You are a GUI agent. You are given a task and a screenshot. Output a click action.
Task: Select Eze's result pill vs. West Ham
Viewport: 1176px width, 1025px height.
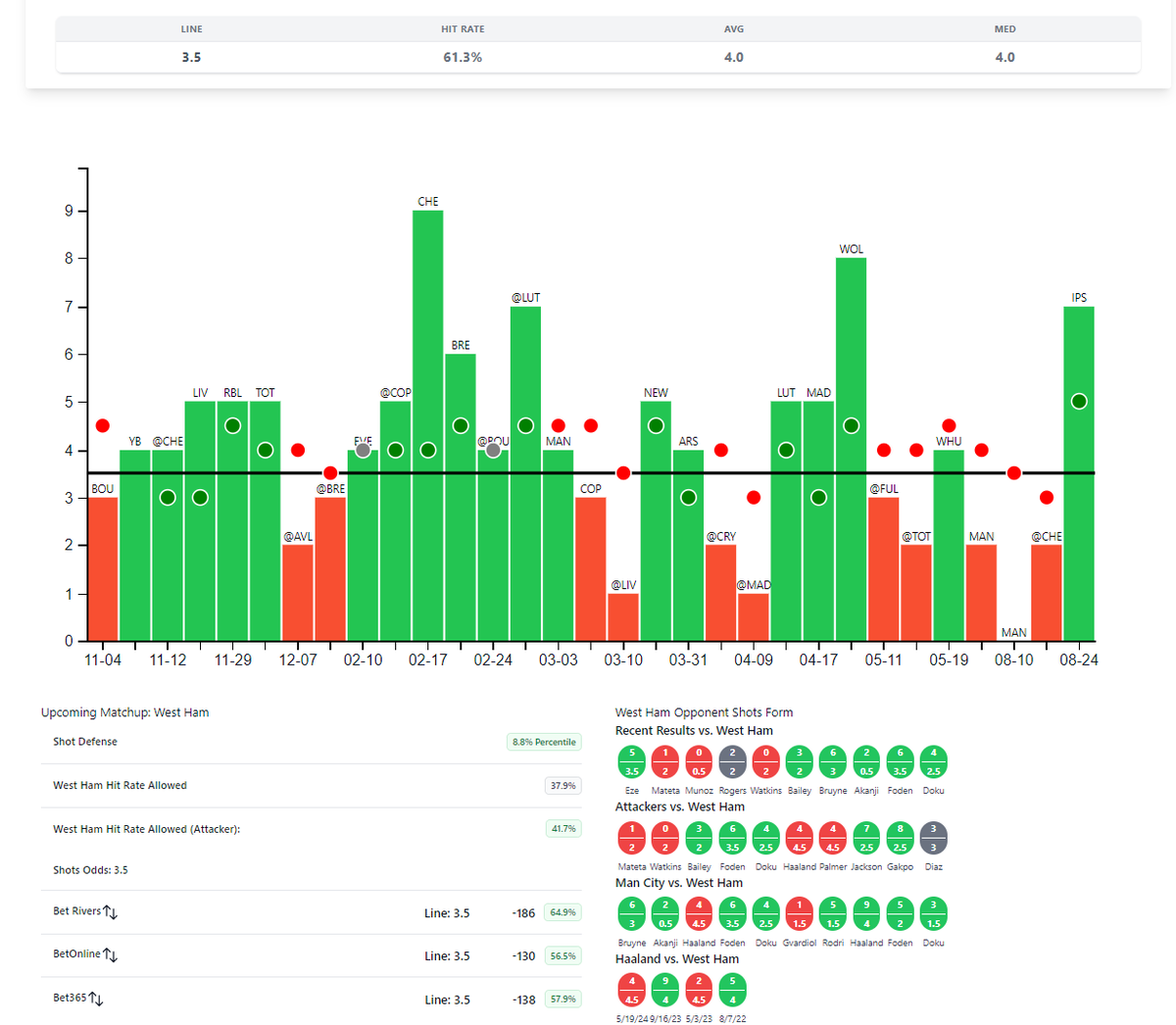tap(632, 762)
